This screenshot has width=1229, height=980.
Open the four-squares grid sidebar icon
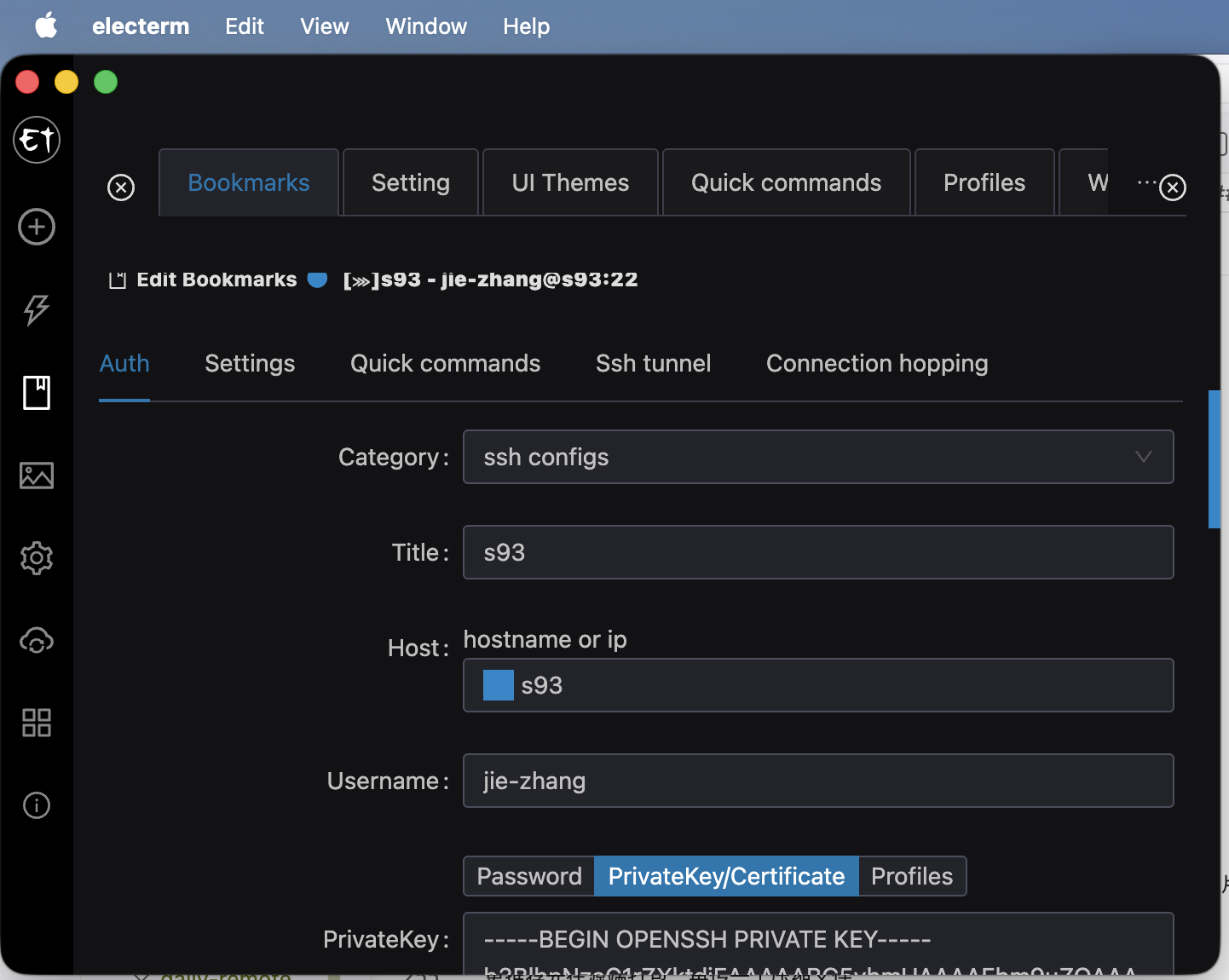[x=37, y=723]
